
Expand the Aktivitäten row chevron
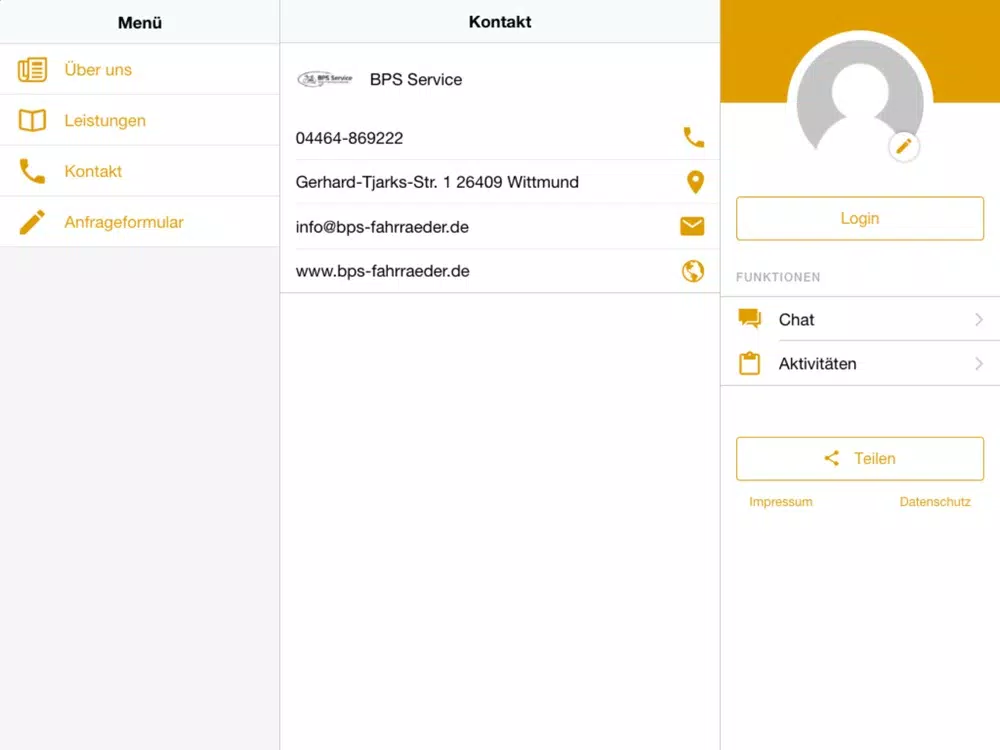click(978, 364)
